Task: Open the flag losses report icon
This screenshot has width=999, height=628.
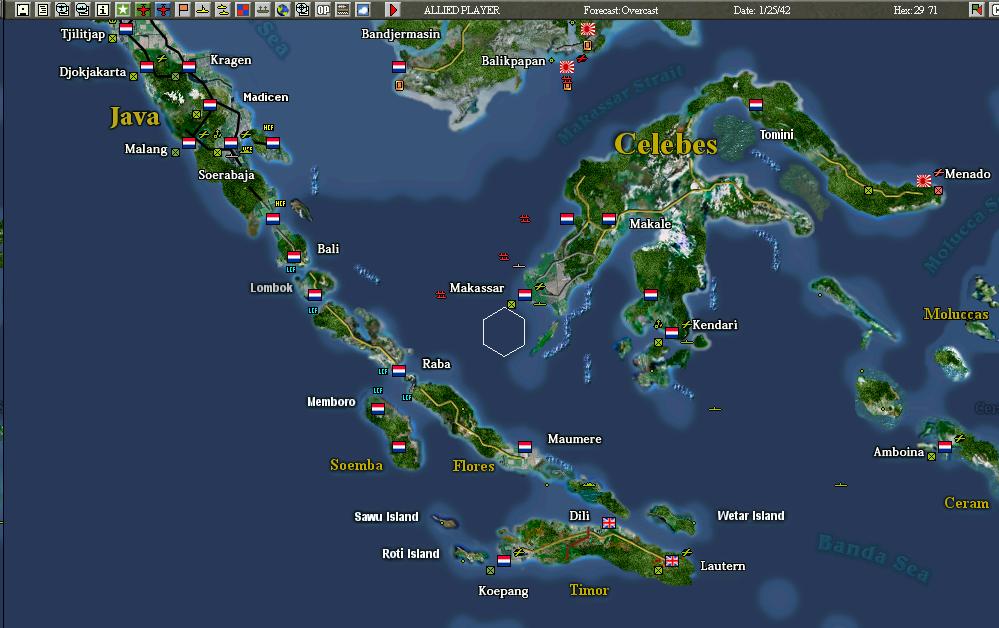Action: point(181,8)
